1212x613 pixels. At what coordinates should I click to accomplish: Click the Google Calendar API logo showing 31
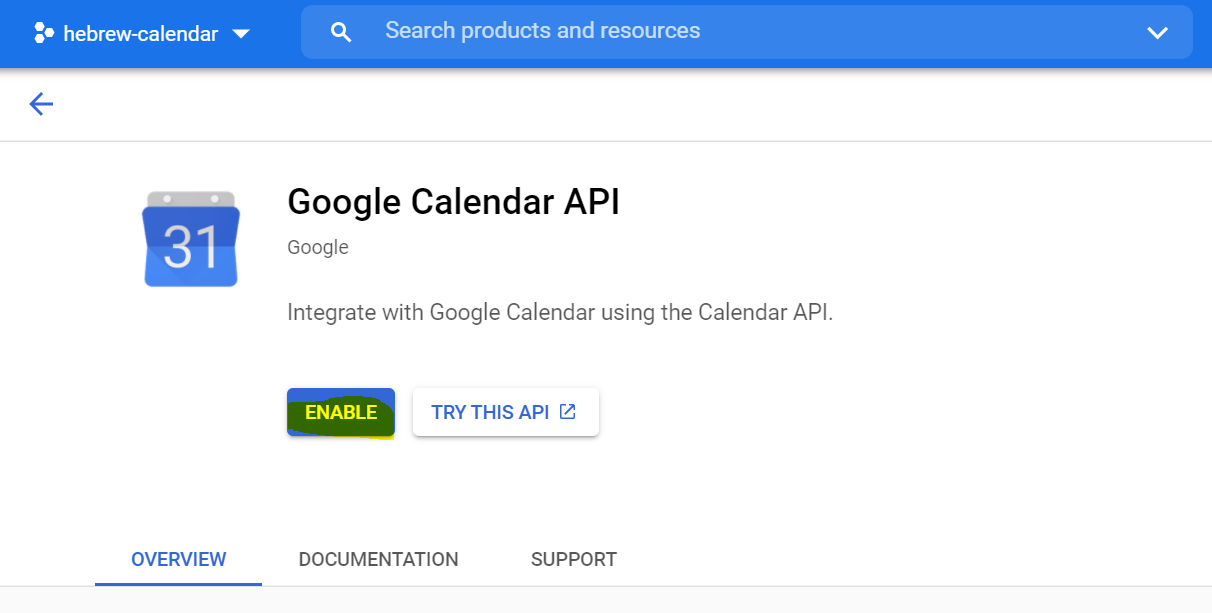190,238
